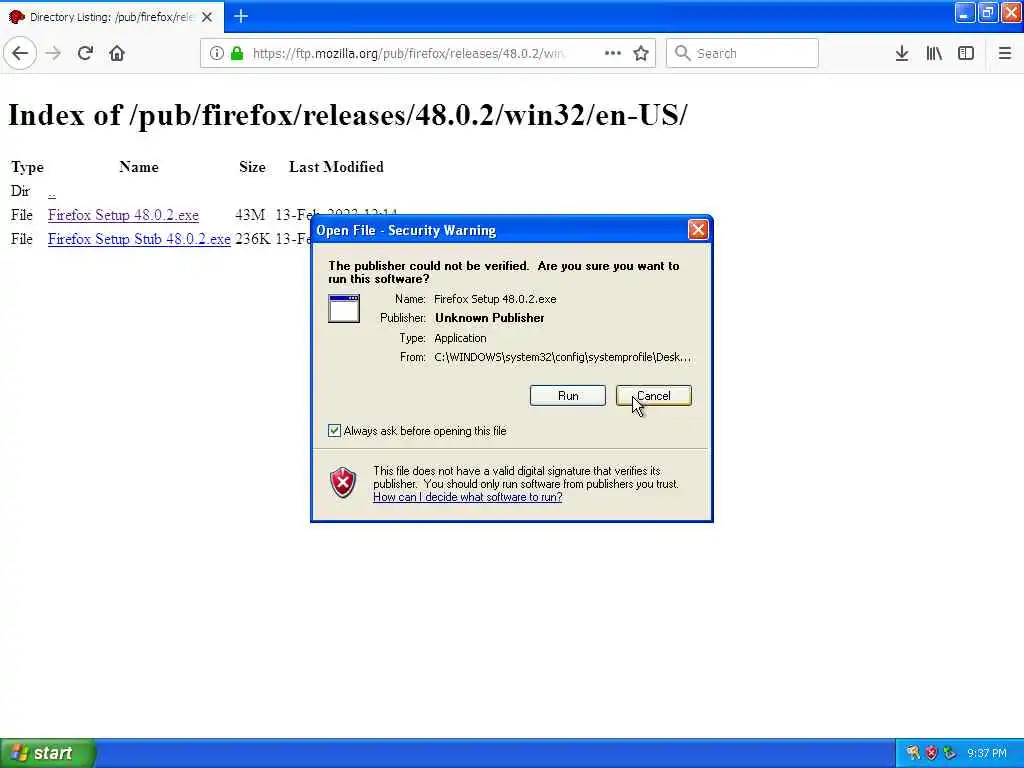Open a new tab with plus
The image size is (1024, 768).
click(x=241, y=16)
